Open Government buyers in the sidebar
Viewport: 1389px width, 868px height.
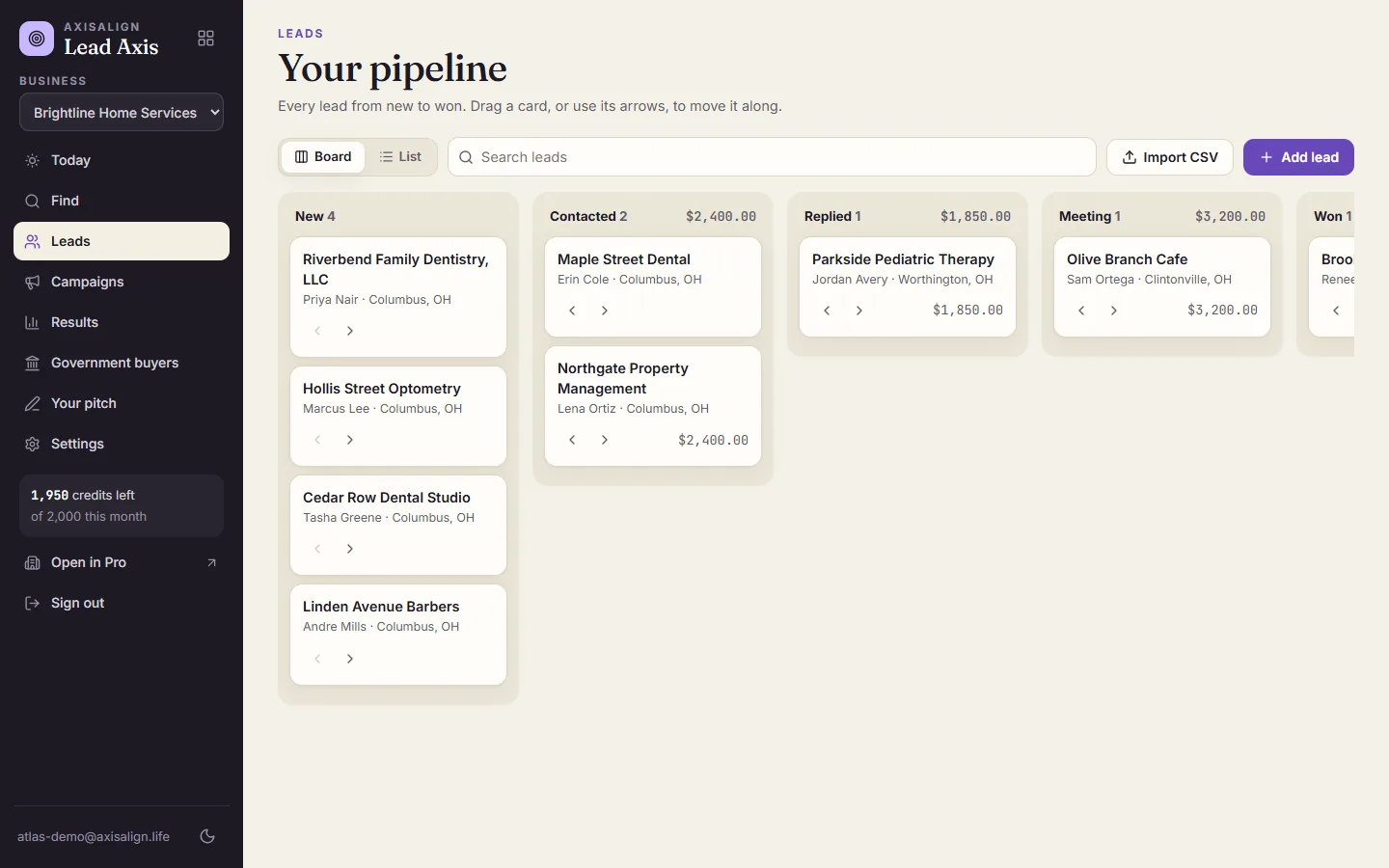tap(122, 363)
